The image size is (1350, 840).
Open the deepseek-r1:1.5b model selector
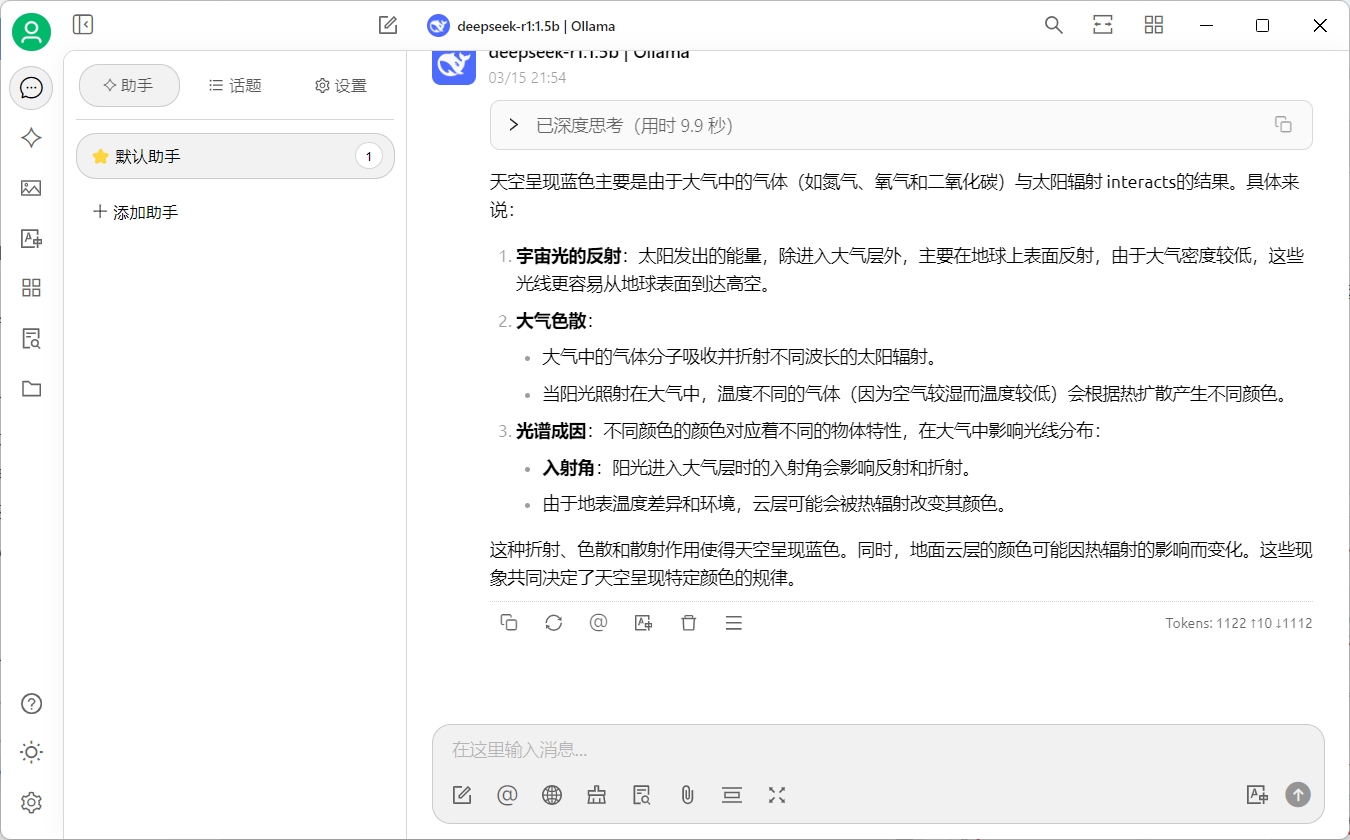[x=521, y=26]
